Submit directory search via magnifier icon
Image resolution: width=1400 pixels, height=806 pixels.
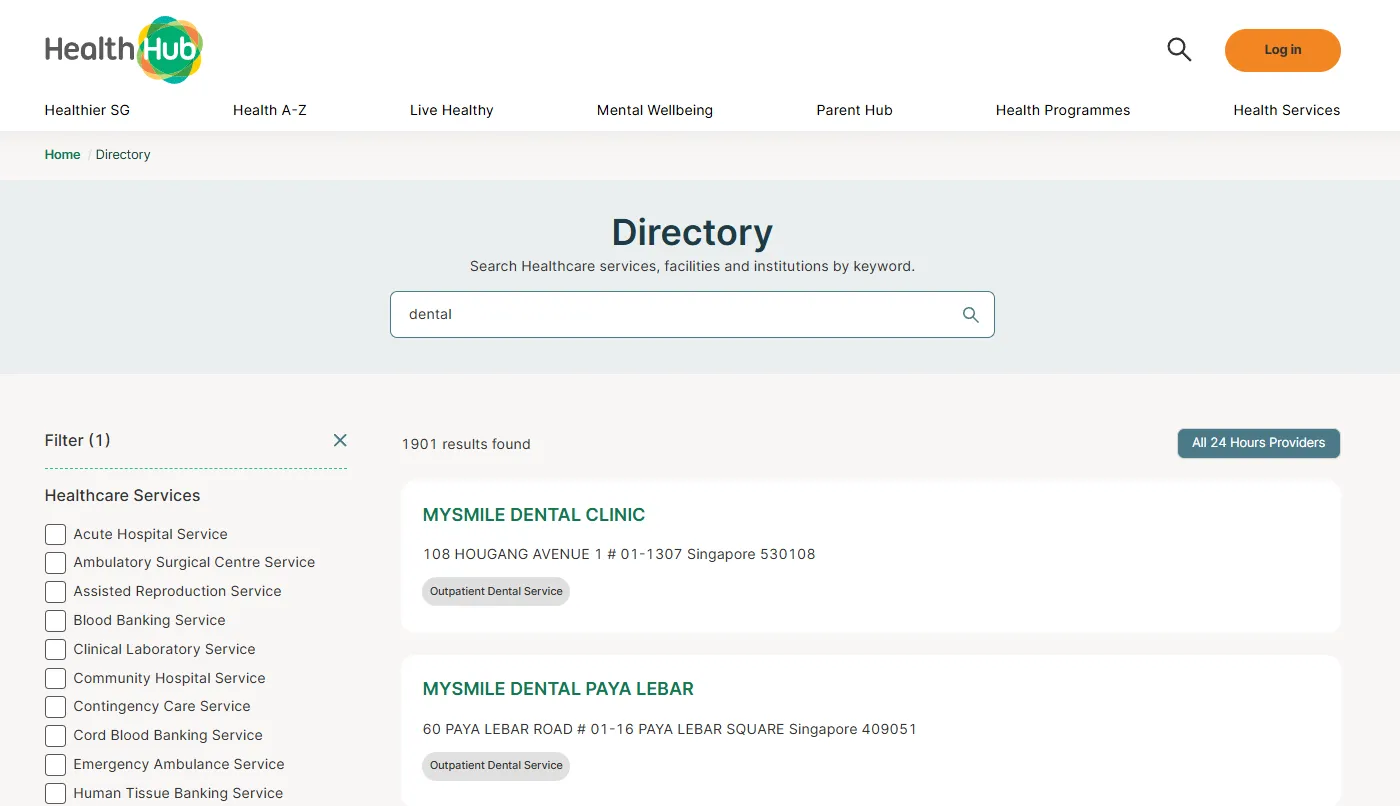970,314
